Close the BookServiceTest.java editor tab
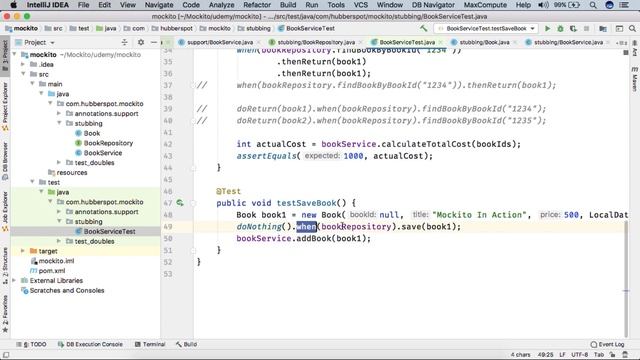The height and width of the screenshot is (360, 640). [x=441, y=42]
